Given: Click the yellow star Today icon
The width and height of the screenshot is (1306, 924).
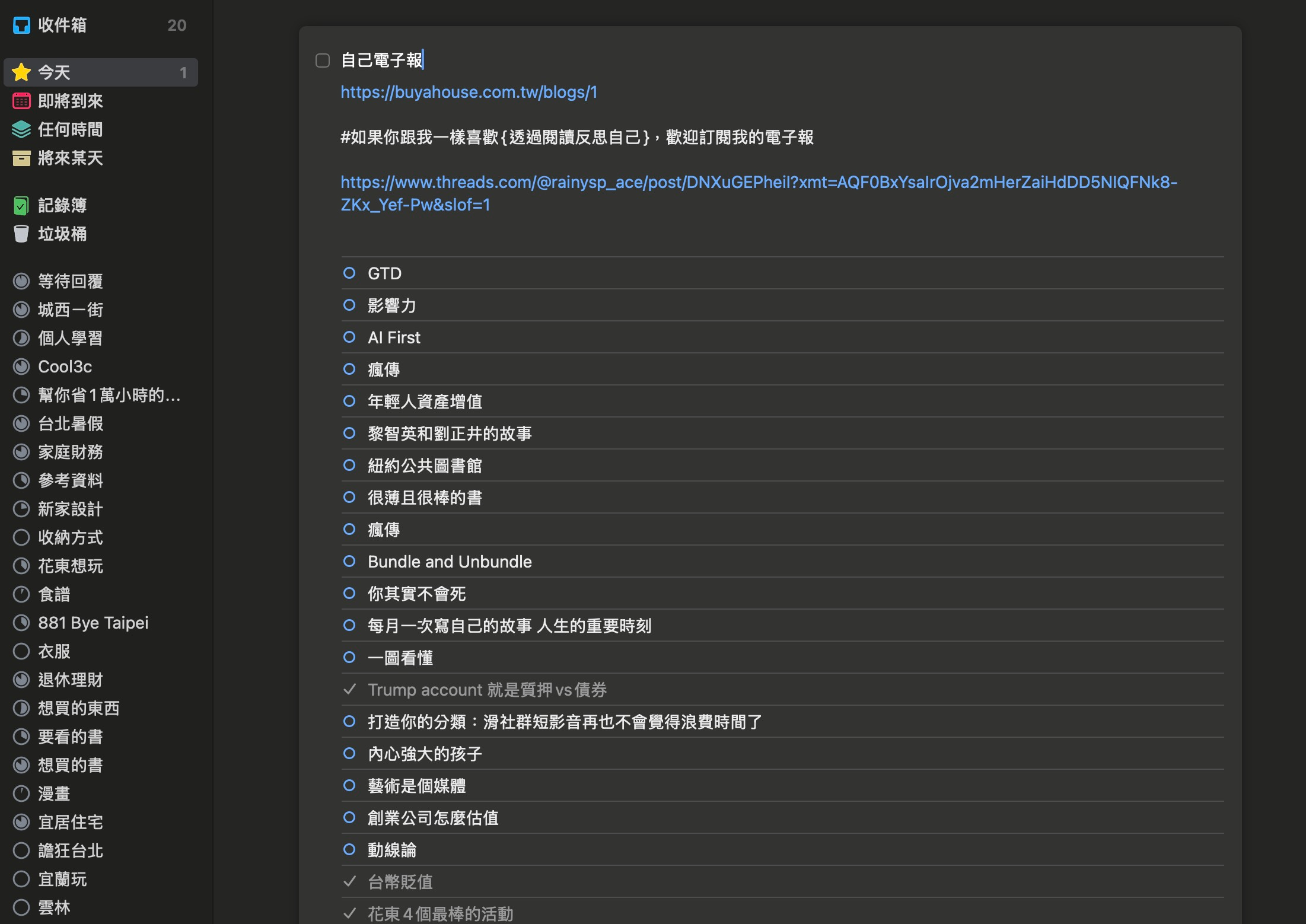Looking at the screenshot, I should pyautogui.click(x=21, y=72).
